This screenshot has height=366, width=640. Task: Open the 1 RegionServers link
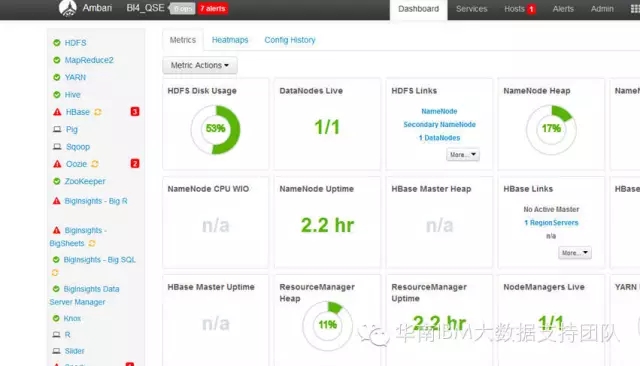click(551, 223)
